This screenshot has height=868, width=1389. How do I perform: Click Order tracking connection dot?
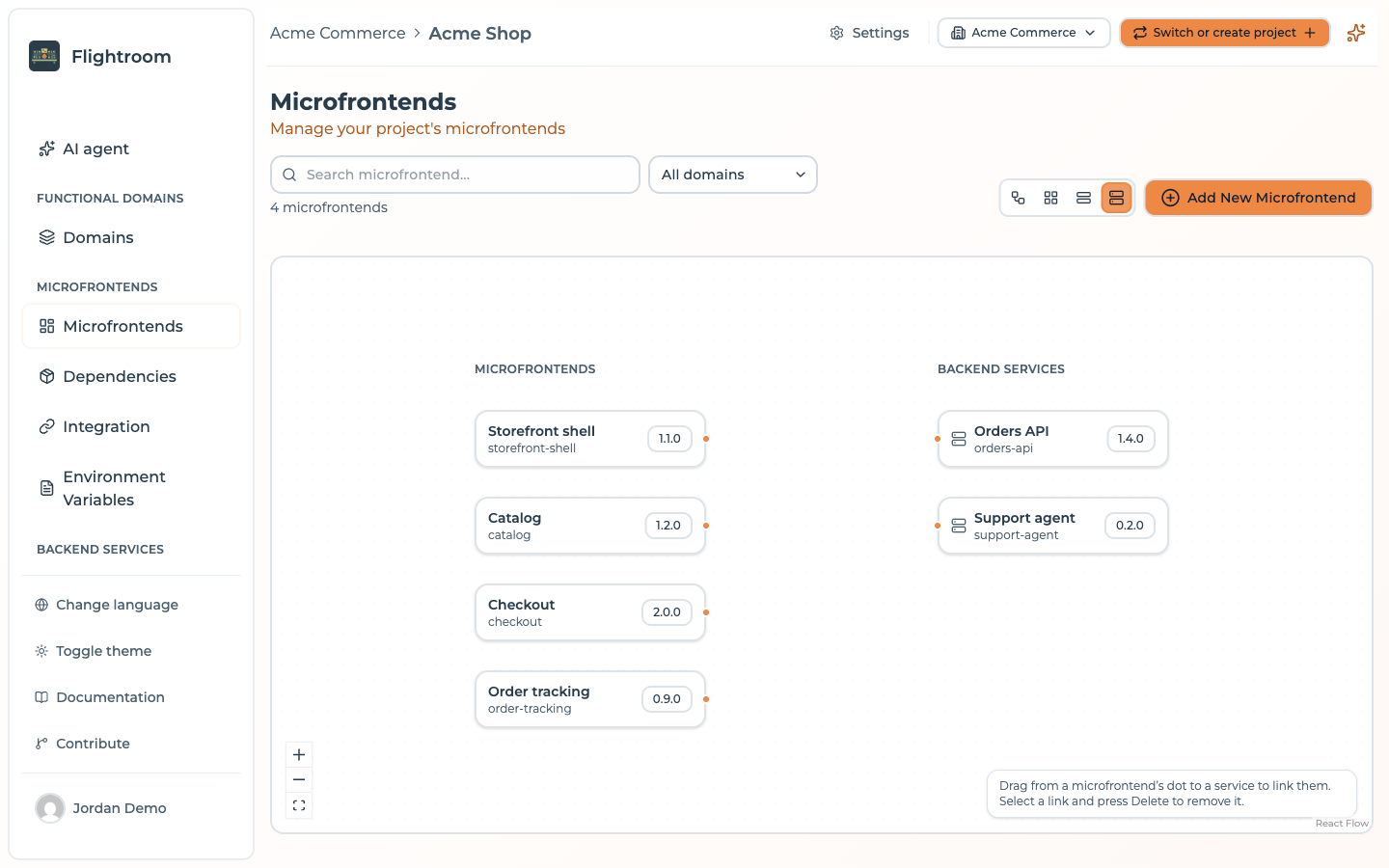pos(706,699)
